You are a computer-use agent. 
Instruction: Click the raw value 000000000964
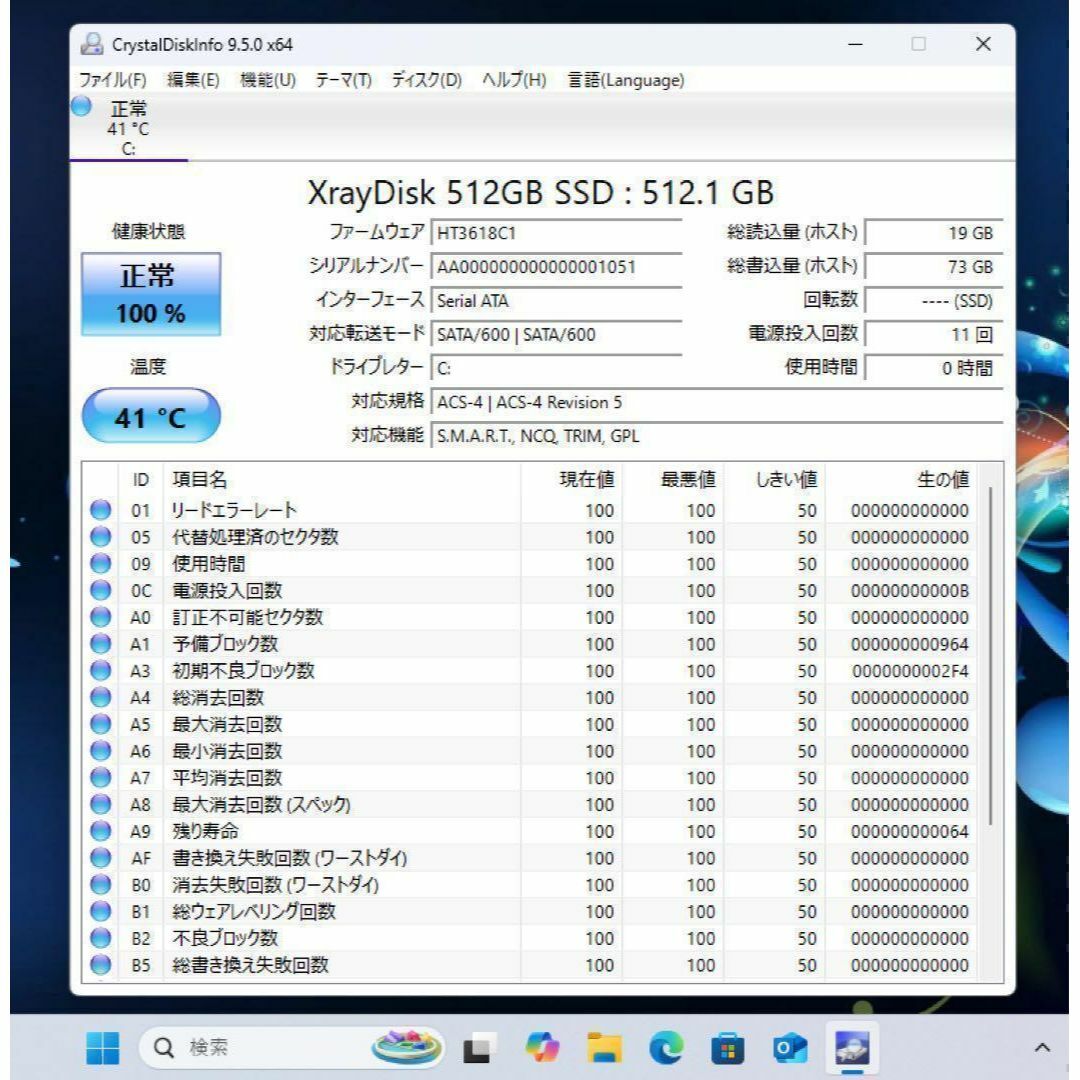pos(909,645)
